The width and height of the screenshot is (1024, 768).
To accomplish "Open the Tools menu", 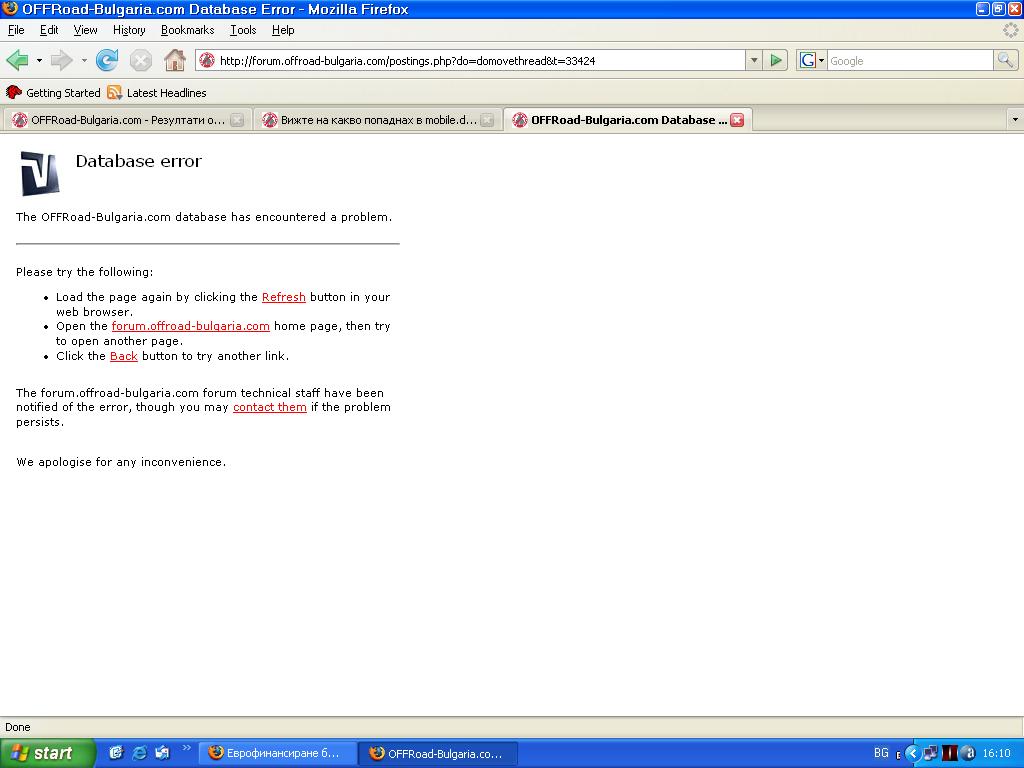I will 243,30.
